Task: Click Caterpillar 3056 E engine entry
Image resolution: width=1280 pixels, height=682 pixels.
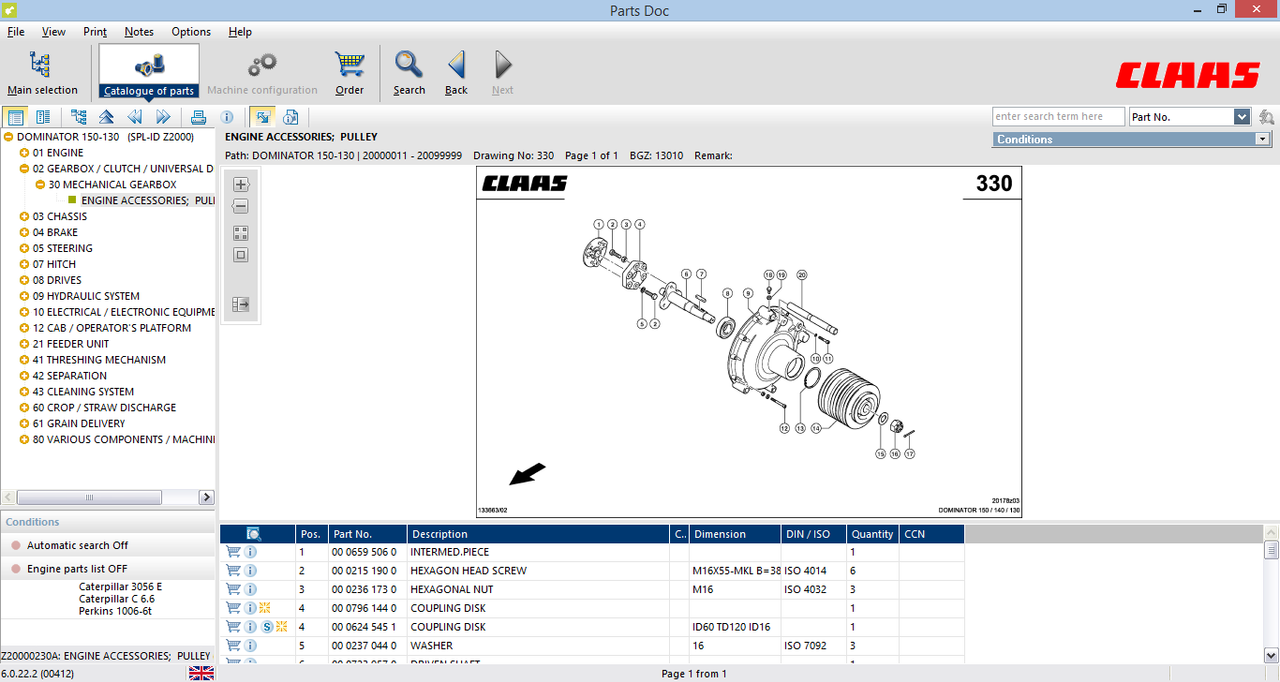Action: point(120,587)
